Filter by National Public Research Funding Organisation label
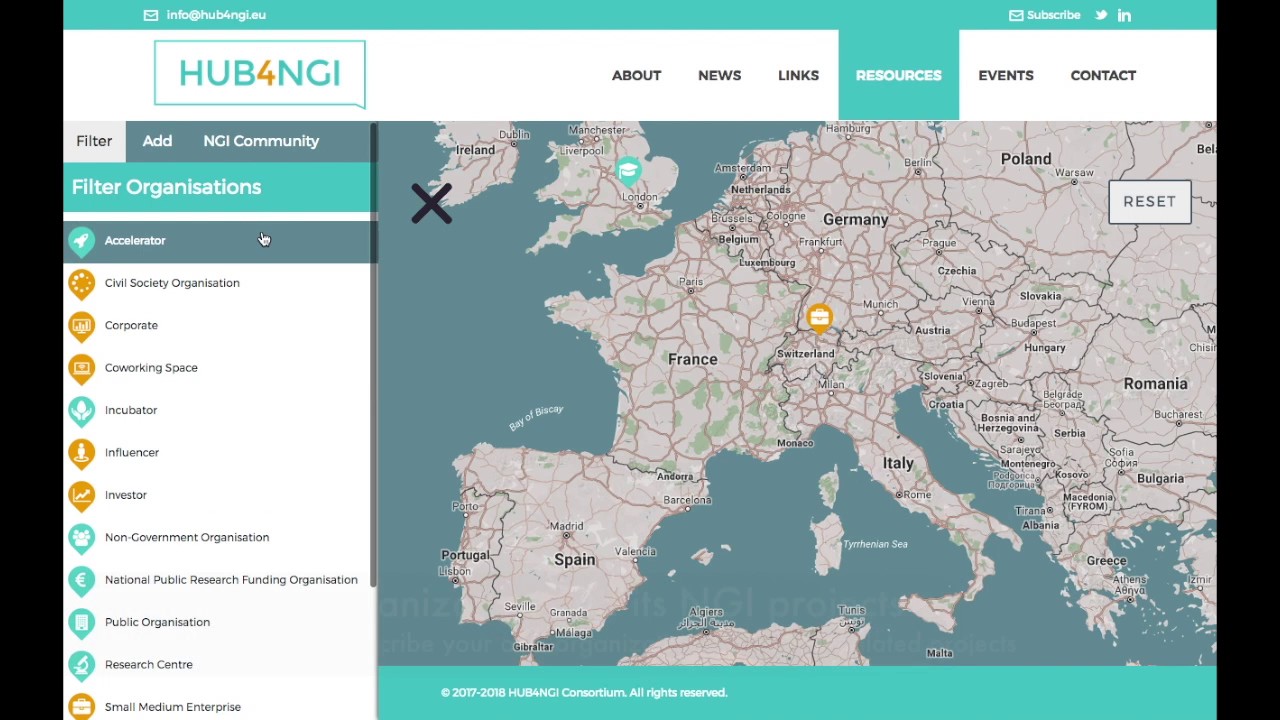 point(231,580)
